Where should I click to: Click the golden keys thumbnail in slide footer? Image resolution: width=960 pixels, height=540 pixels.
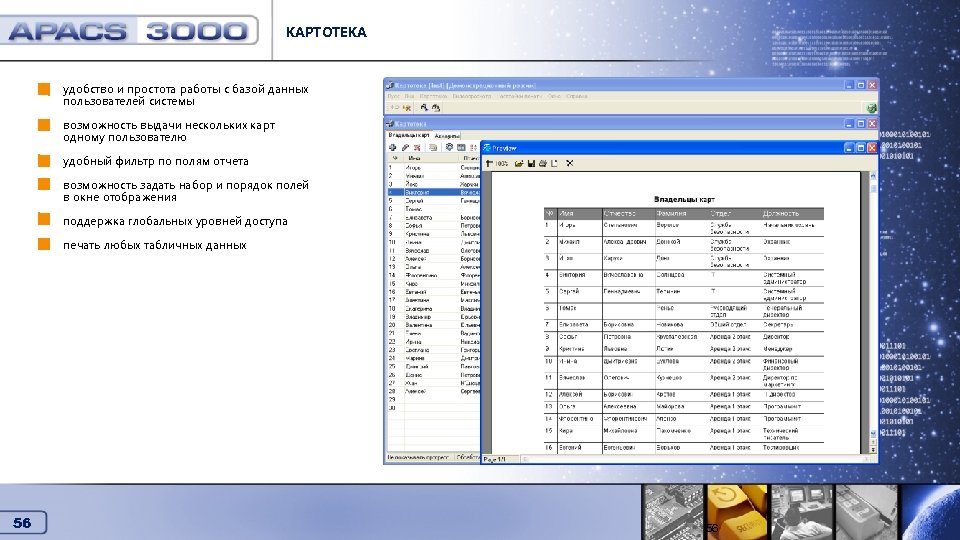pyautogui.click(x=738, y=512)
